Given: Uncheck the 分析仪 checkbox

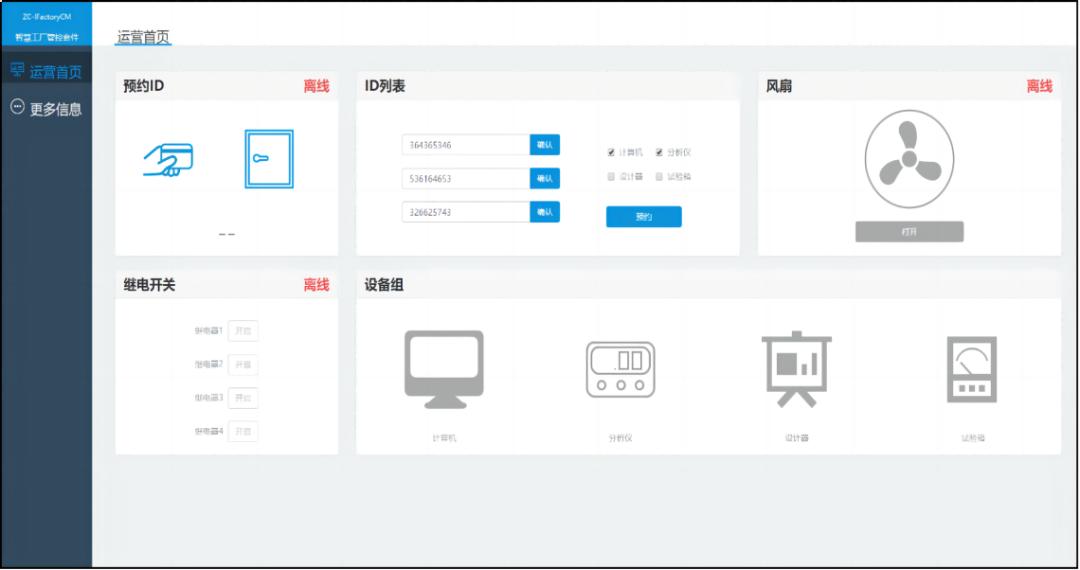Looking at the screenshot, I should coord(659,152).
